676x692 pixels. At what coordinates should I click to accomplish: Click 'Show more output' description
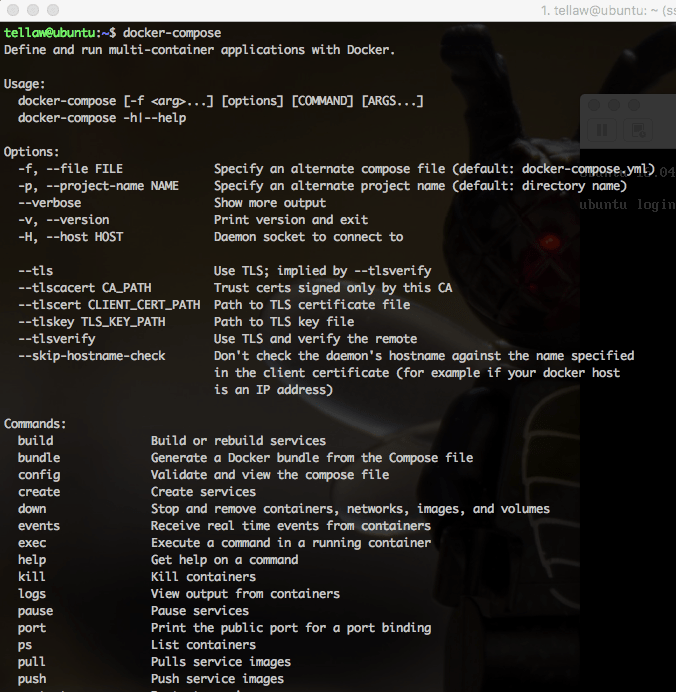pyautogui.click(x=270, y=203)
